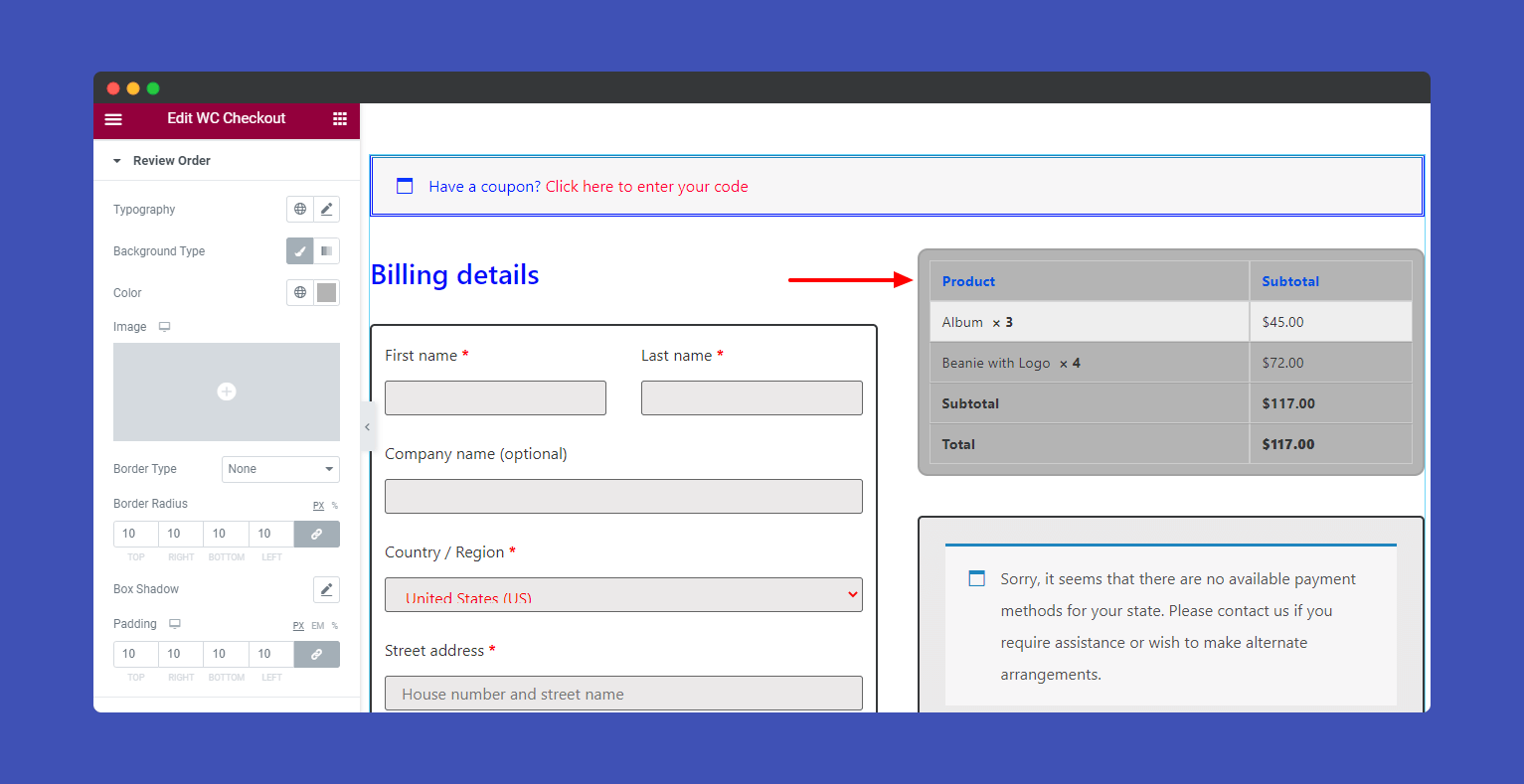The height and width of the screenshot is (784, 1524).
Task: Click the First name input field
Action: tap(495, 398)
